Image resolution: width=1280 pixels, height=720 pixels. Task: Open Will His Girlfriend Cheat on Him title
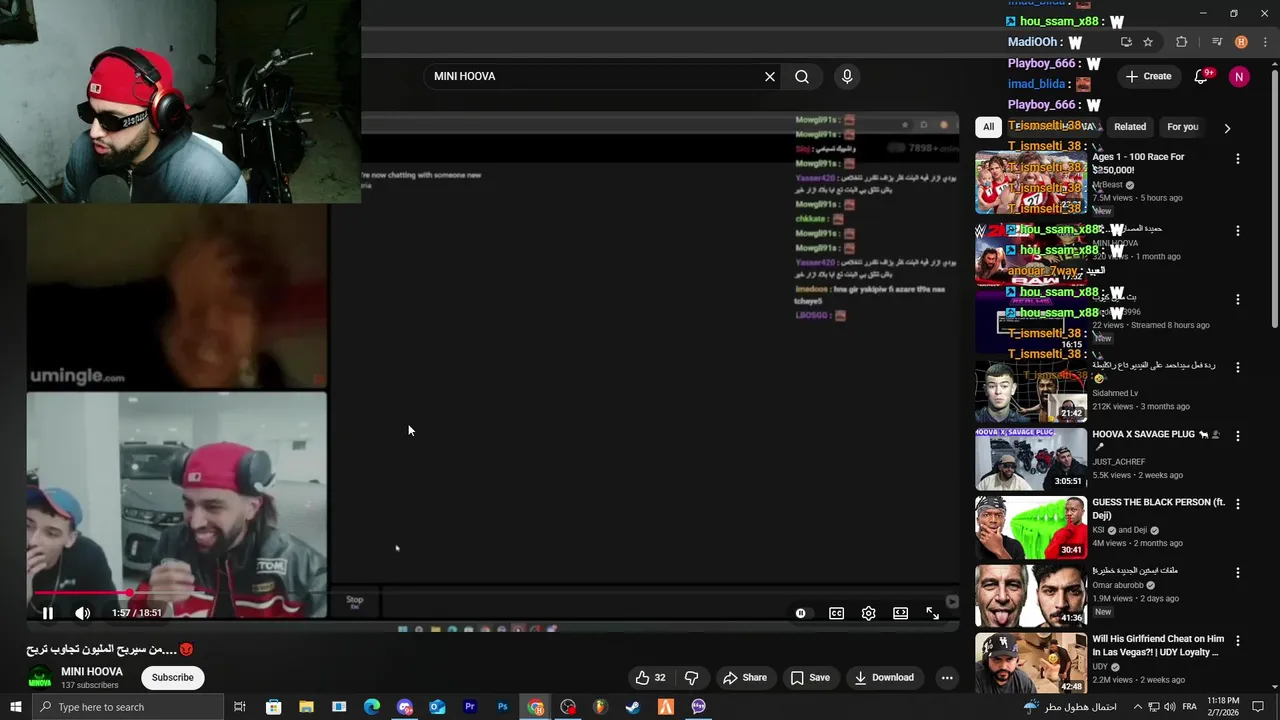(x=1158, y=645)
